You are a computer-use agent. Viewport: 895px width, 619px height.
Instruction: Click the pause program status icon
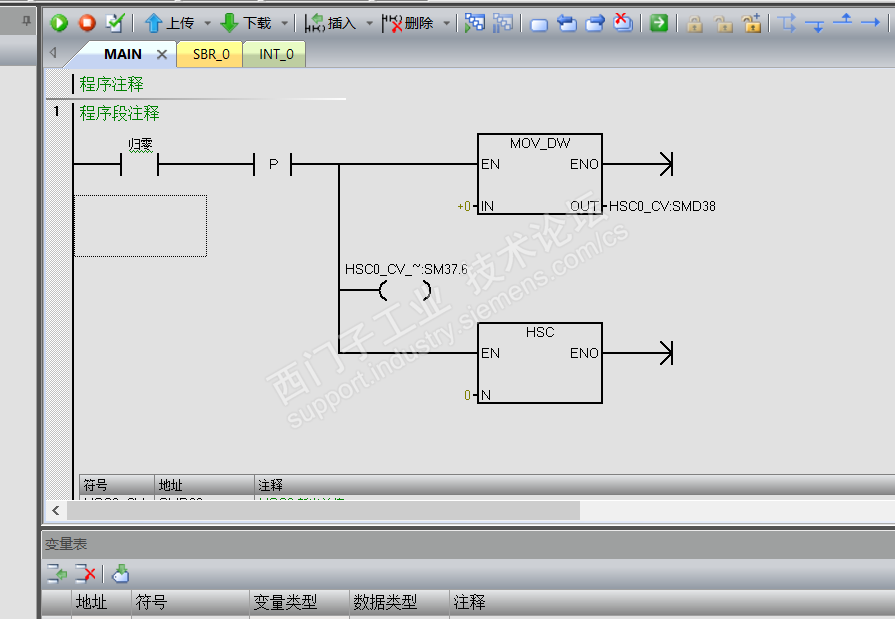(503, 23)
